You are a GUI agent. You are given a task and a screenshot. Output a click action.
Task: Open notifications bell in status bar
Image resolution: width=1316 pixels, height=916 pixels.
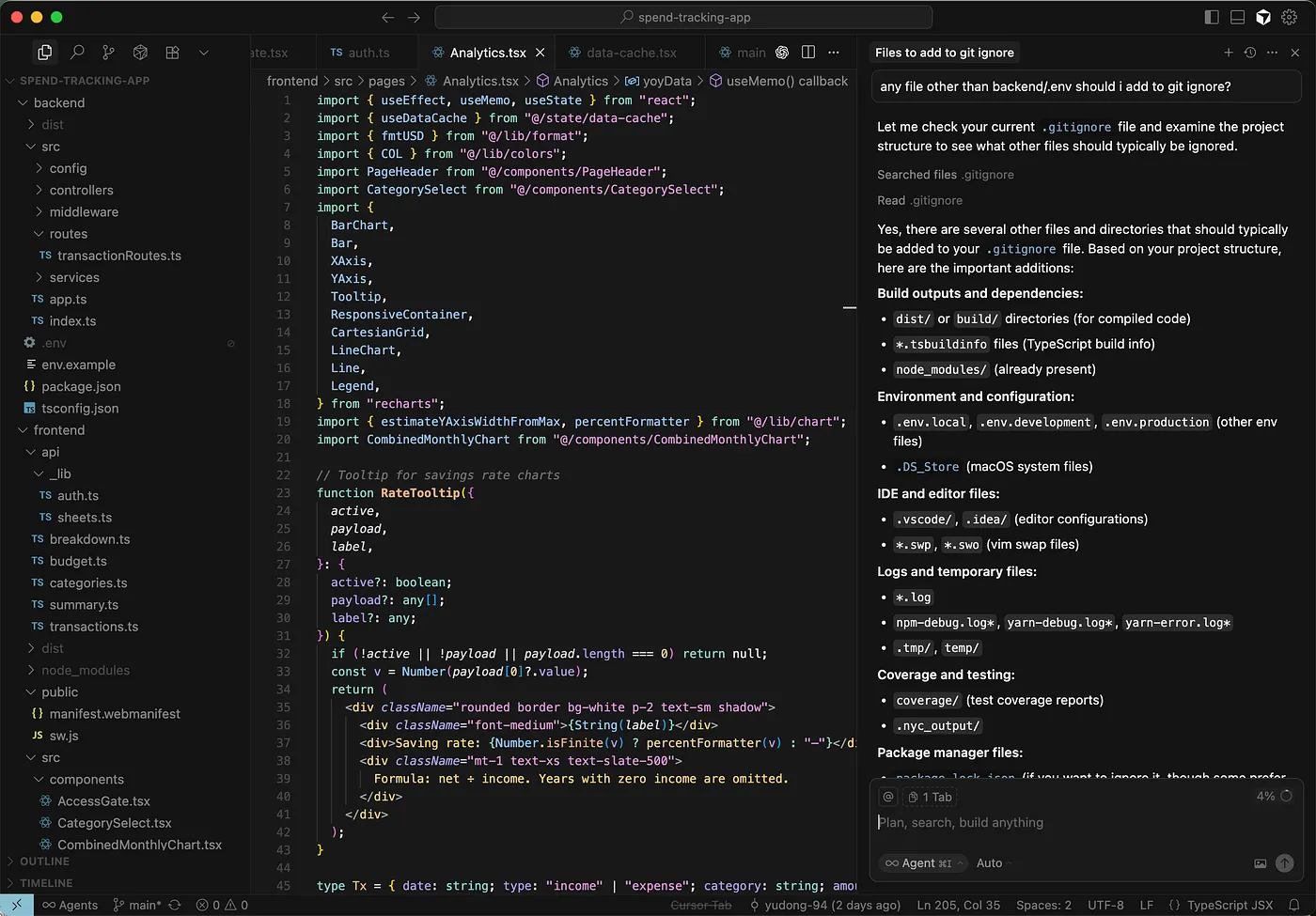coord(1294,905)
